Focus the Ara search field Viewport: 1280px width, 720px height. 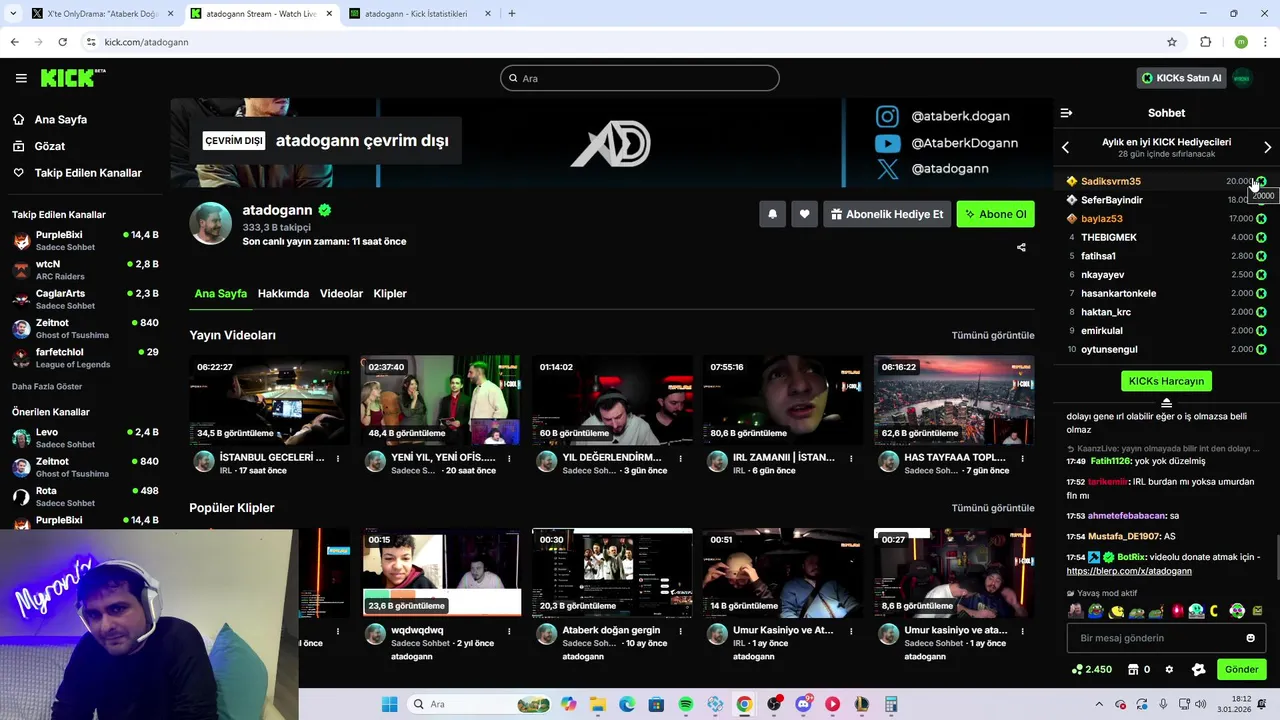640,78
